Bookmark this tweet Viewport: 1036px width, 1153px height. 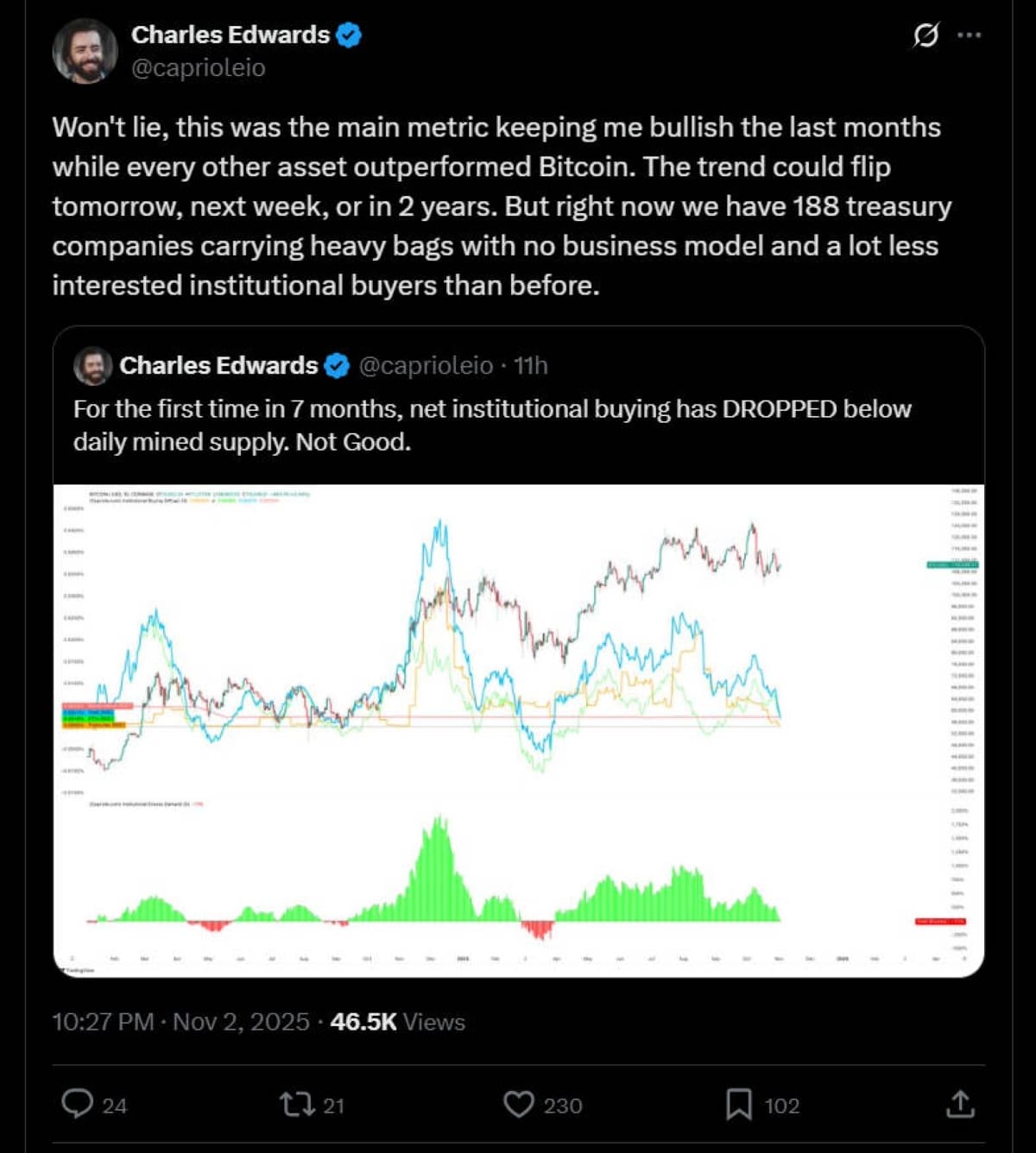pos(738,1104)
